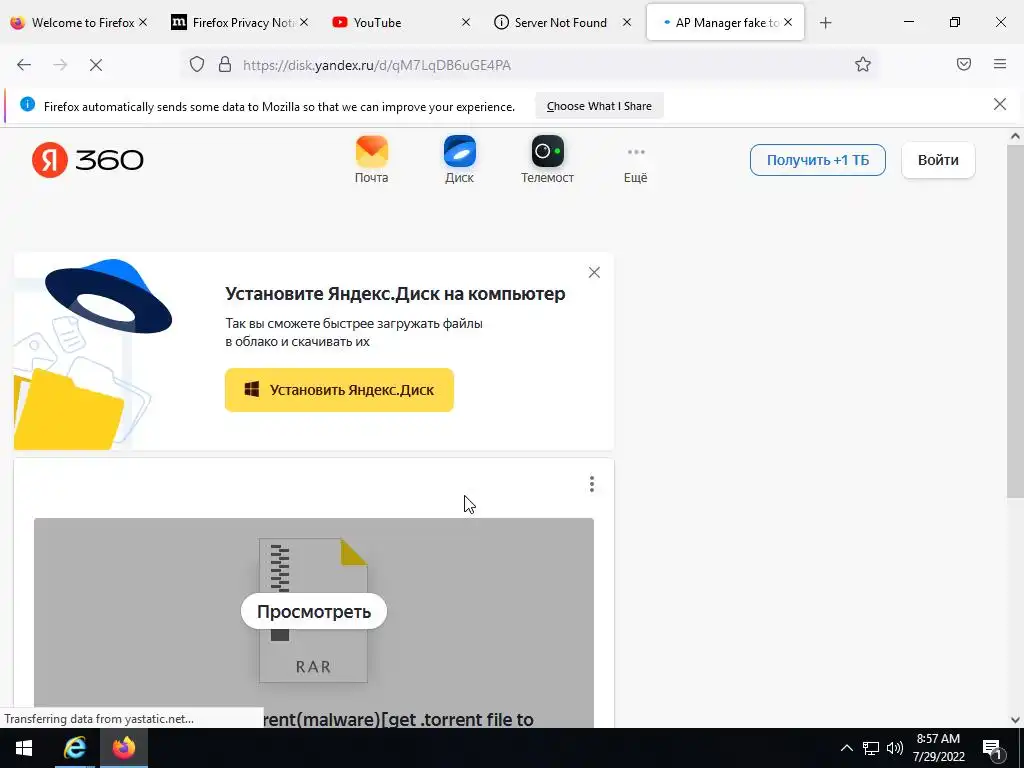1024x768 pixels.
Task: Open the Firefox hamburger menu
Action: pyautogui.click(x=999, y=64)
